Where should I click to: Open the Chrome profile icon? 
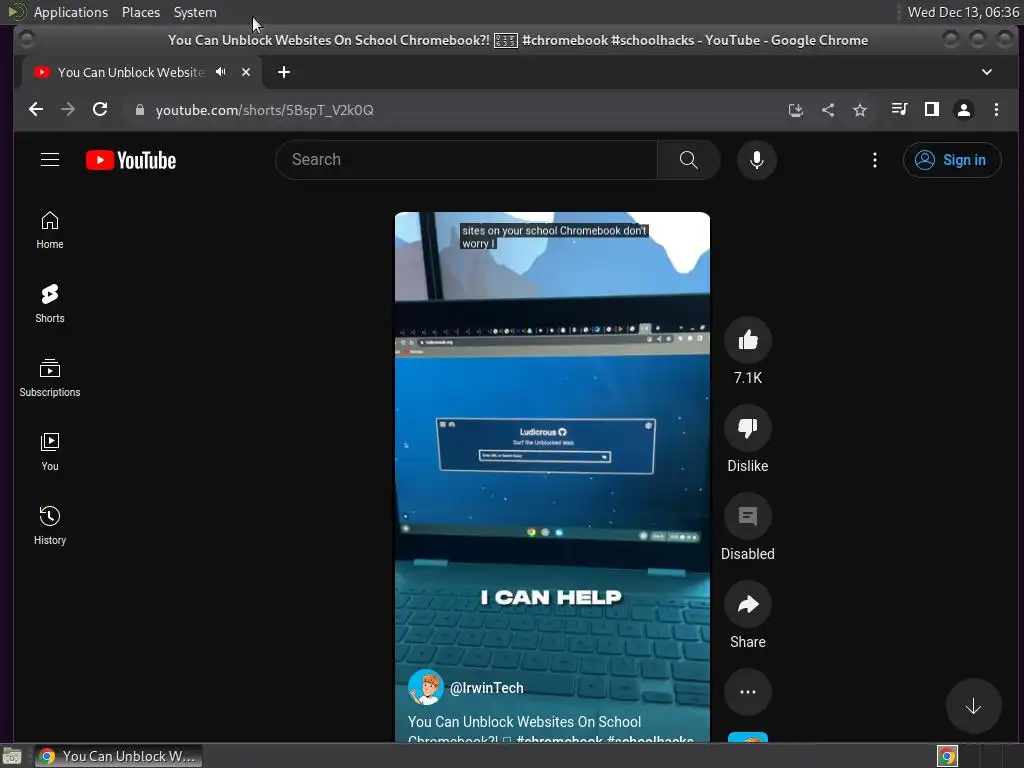click(963, 110)
